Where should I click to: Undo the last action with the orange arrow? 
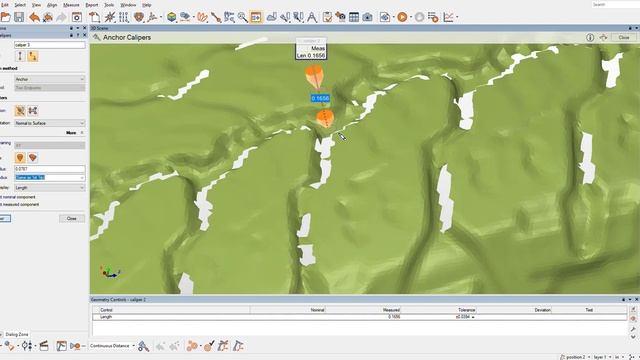(x=34, y=17)
